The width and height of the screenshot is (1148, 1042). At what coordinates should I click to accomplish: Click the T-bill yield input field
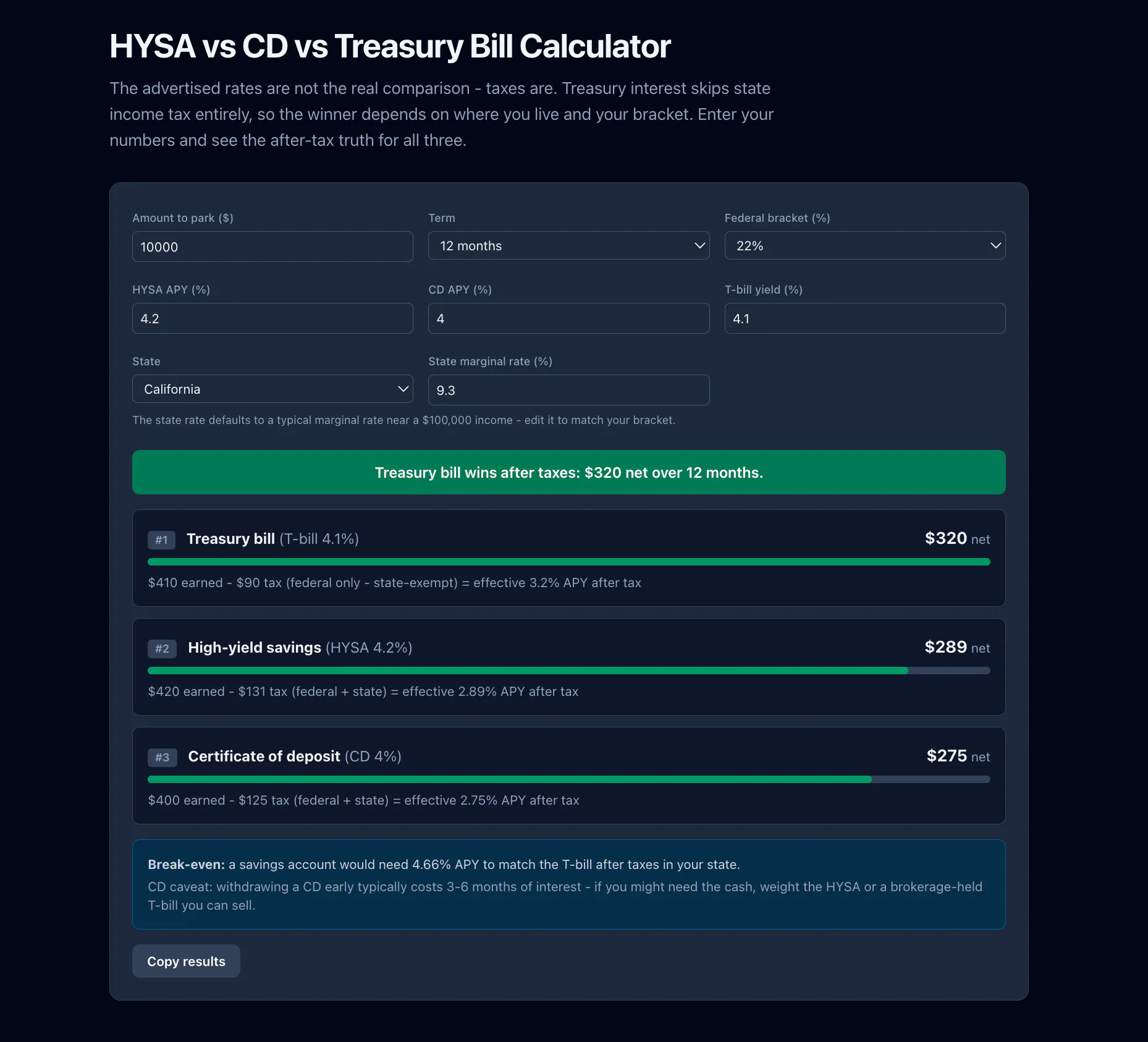pos(865,318)
